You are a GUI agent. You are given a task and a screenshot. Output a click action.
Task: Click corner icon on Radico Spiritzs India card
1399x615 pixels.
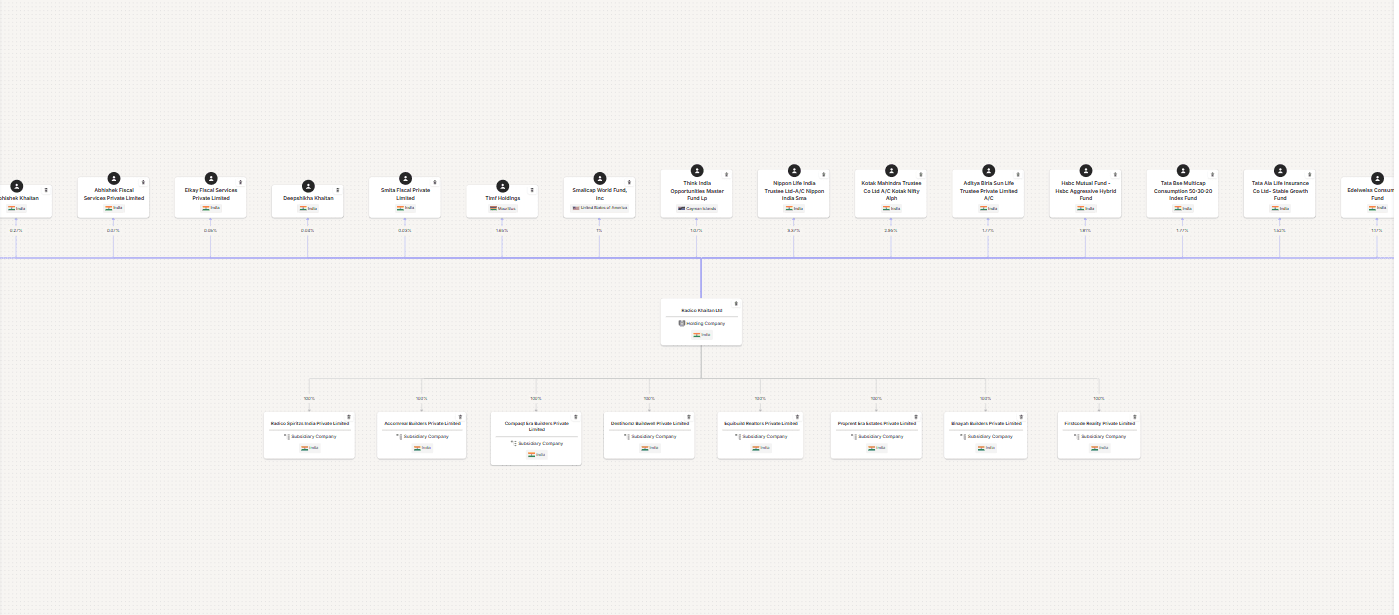click(x=349, y=417)
